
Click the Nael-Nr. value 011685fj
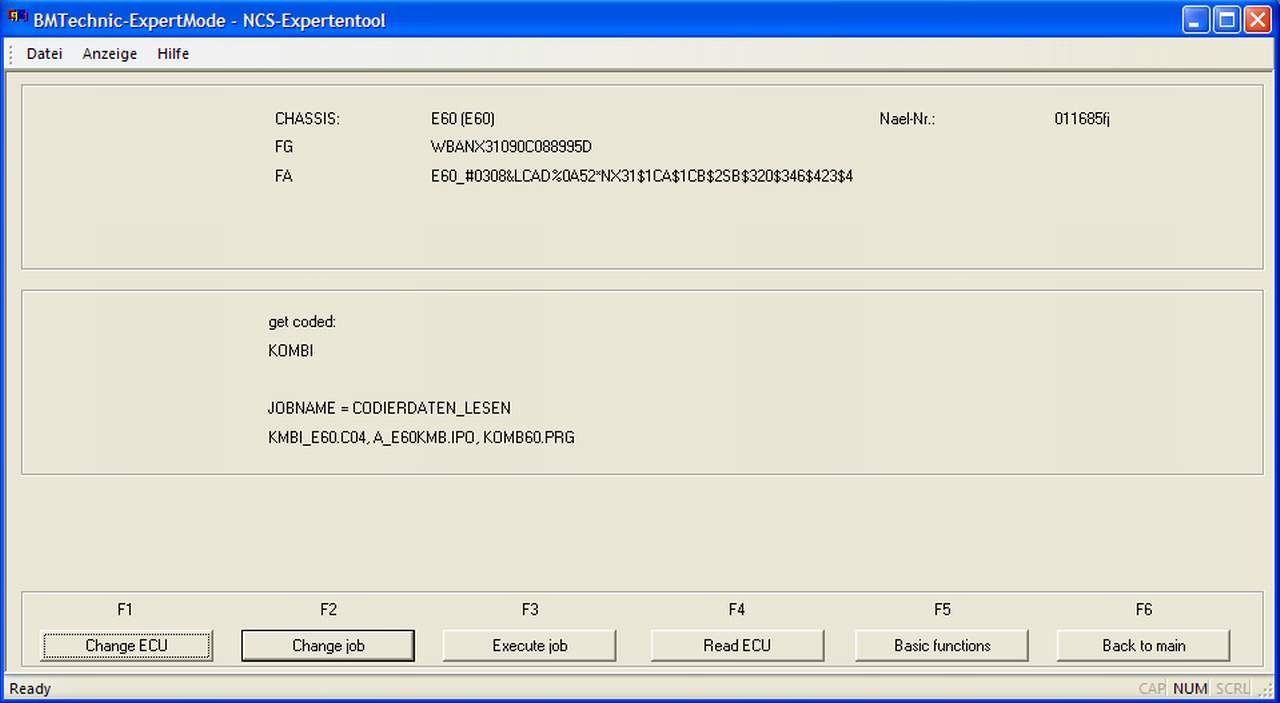pos(1082,119)
